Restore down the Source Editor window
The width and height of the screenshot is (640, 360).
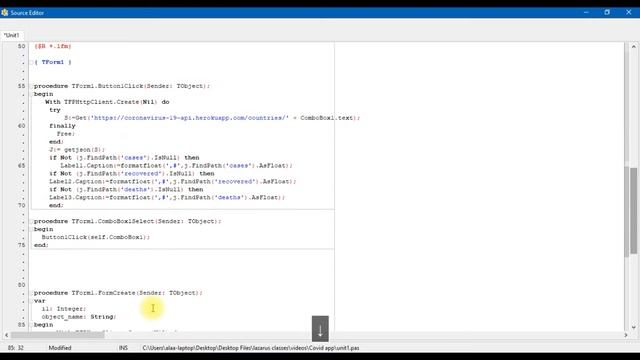point(607,13)
